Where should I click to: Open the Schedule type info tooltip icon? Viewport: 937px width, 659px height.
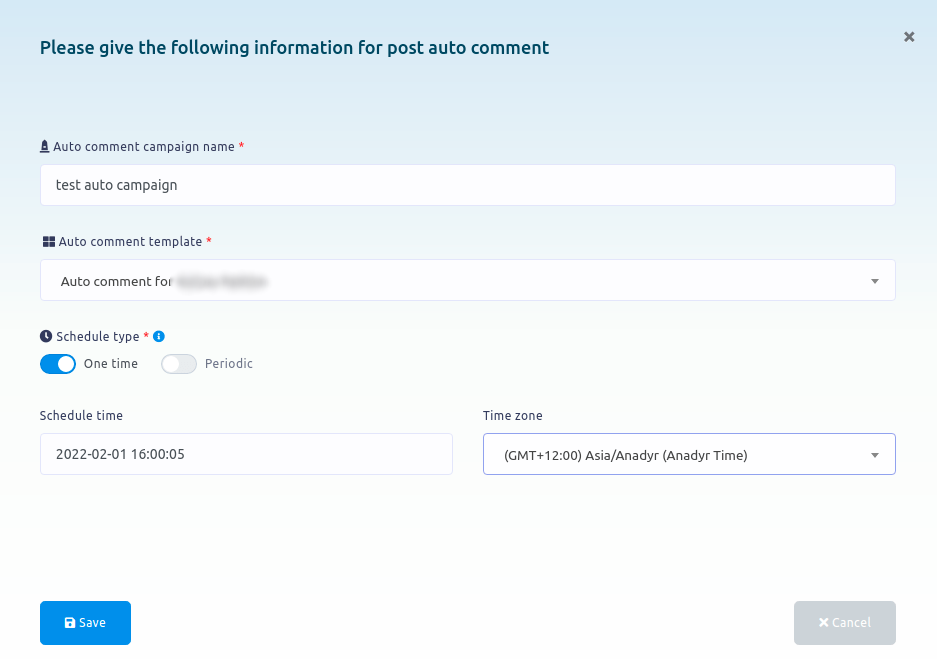pyautogui.click(x=159, y=337)
